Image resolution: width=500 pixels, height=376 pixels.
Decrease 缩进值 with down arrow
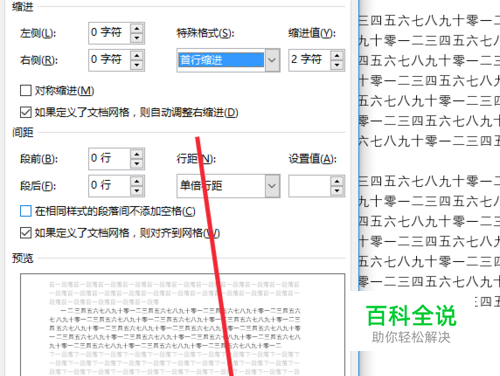(337, 65)
